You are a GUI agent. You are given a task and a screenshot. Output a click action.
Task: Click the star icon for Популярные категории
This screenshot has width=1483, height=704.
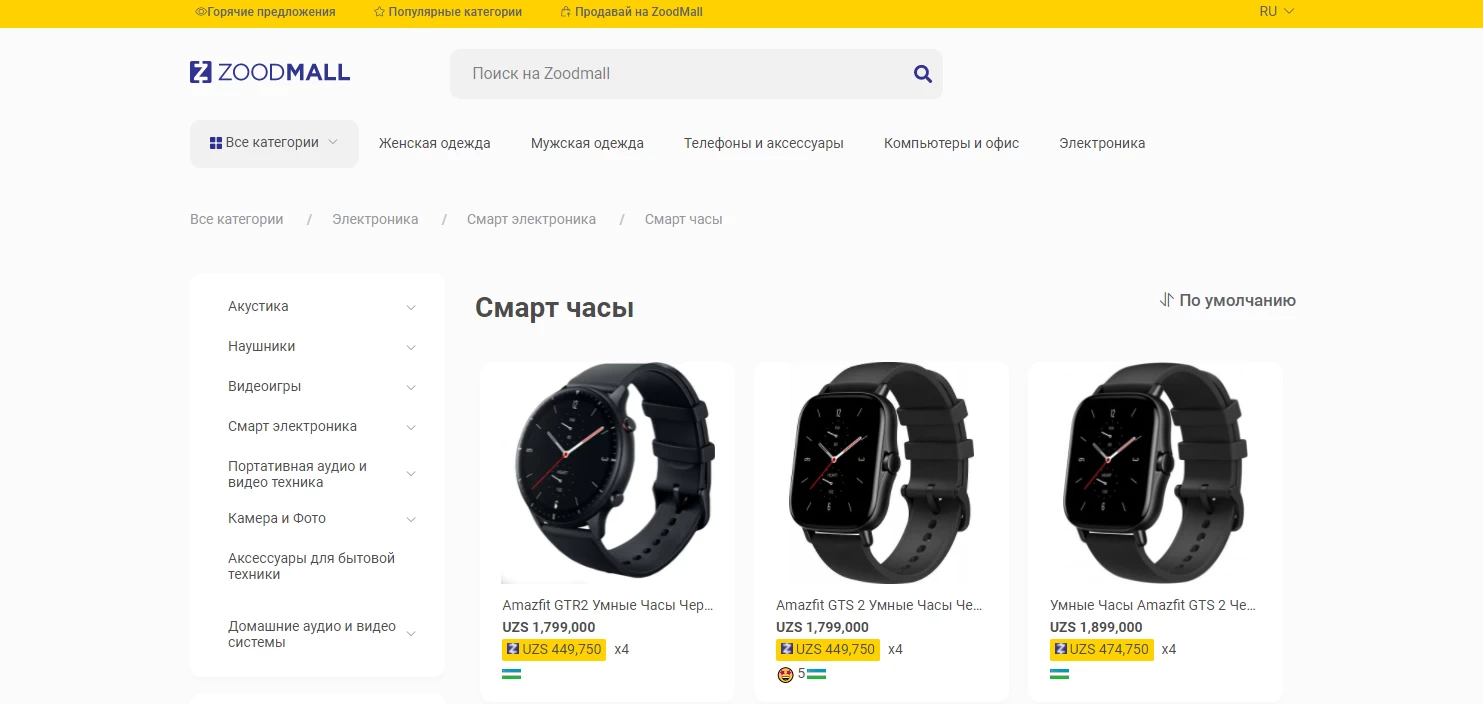pos(379,12)
